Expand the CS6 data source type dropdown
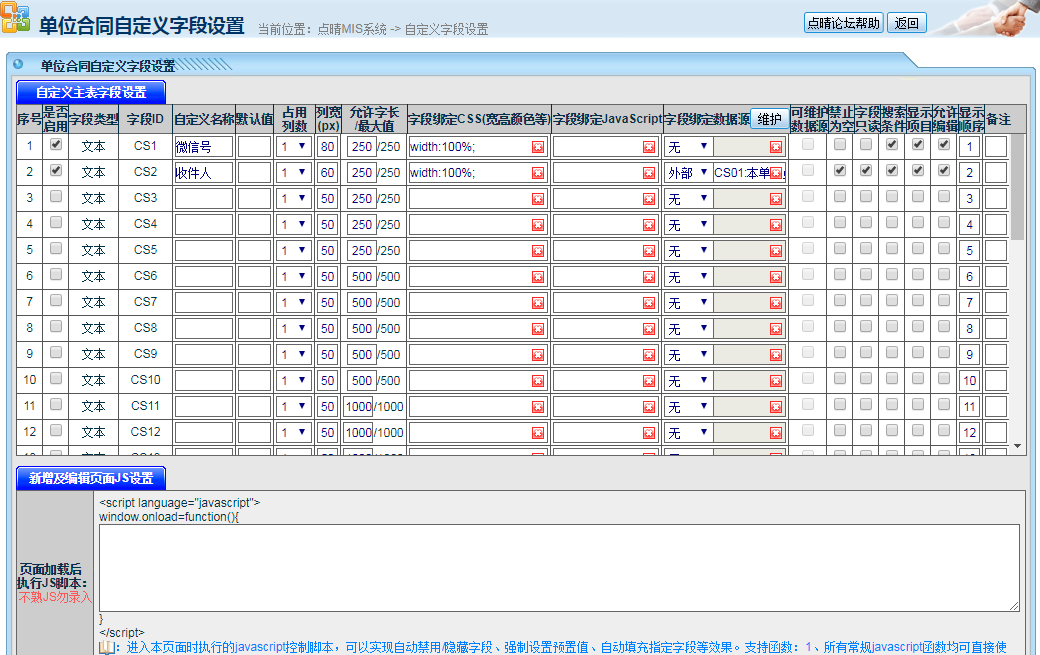The image size is (1040, 655). coord(689,277)
